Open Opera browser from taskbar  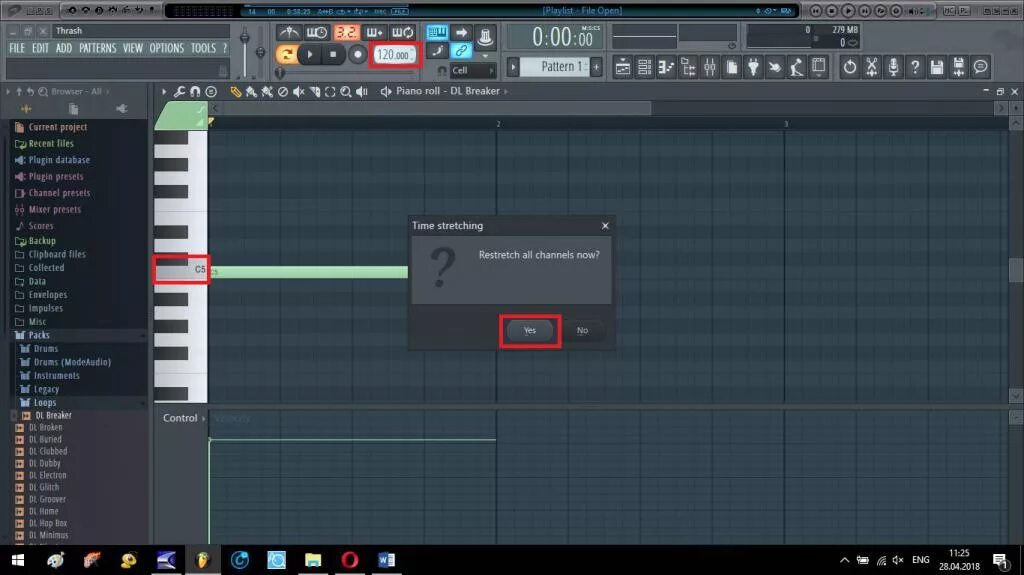pos(349,561)
